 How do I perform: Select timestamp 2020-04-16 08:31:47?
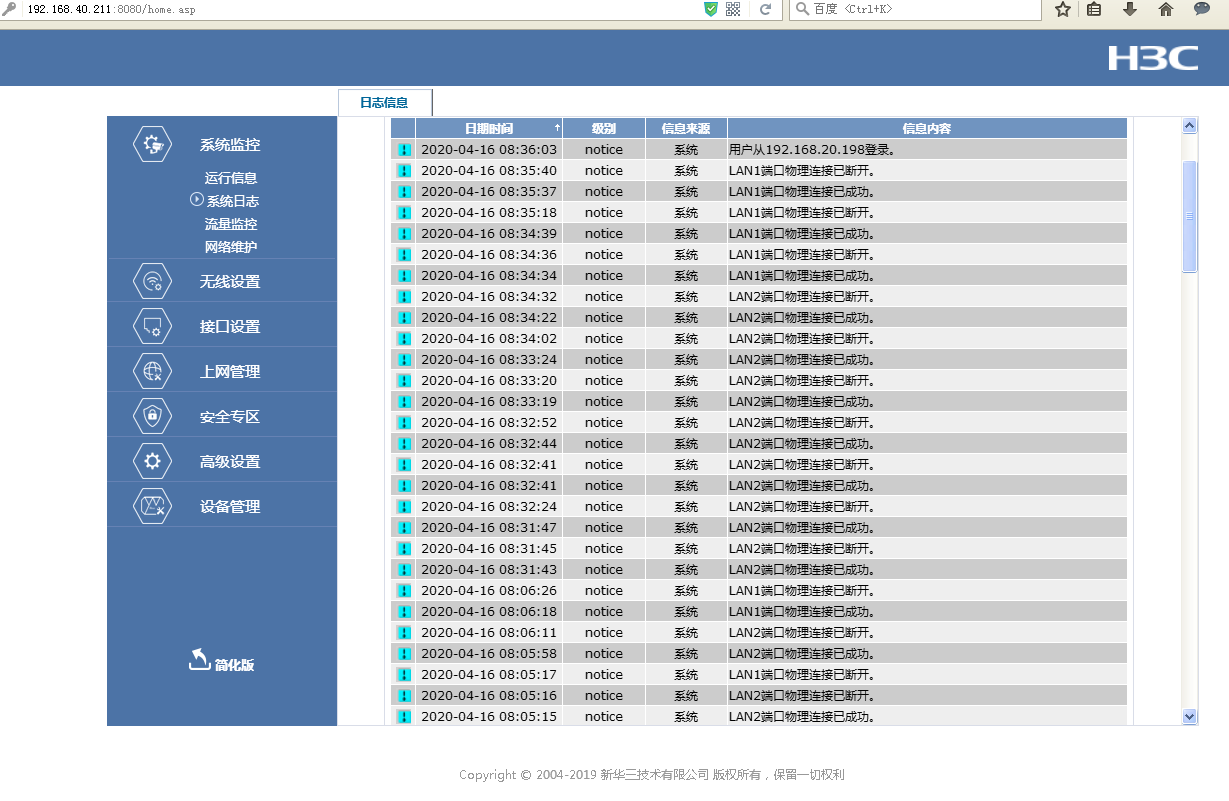pos(489,528)
